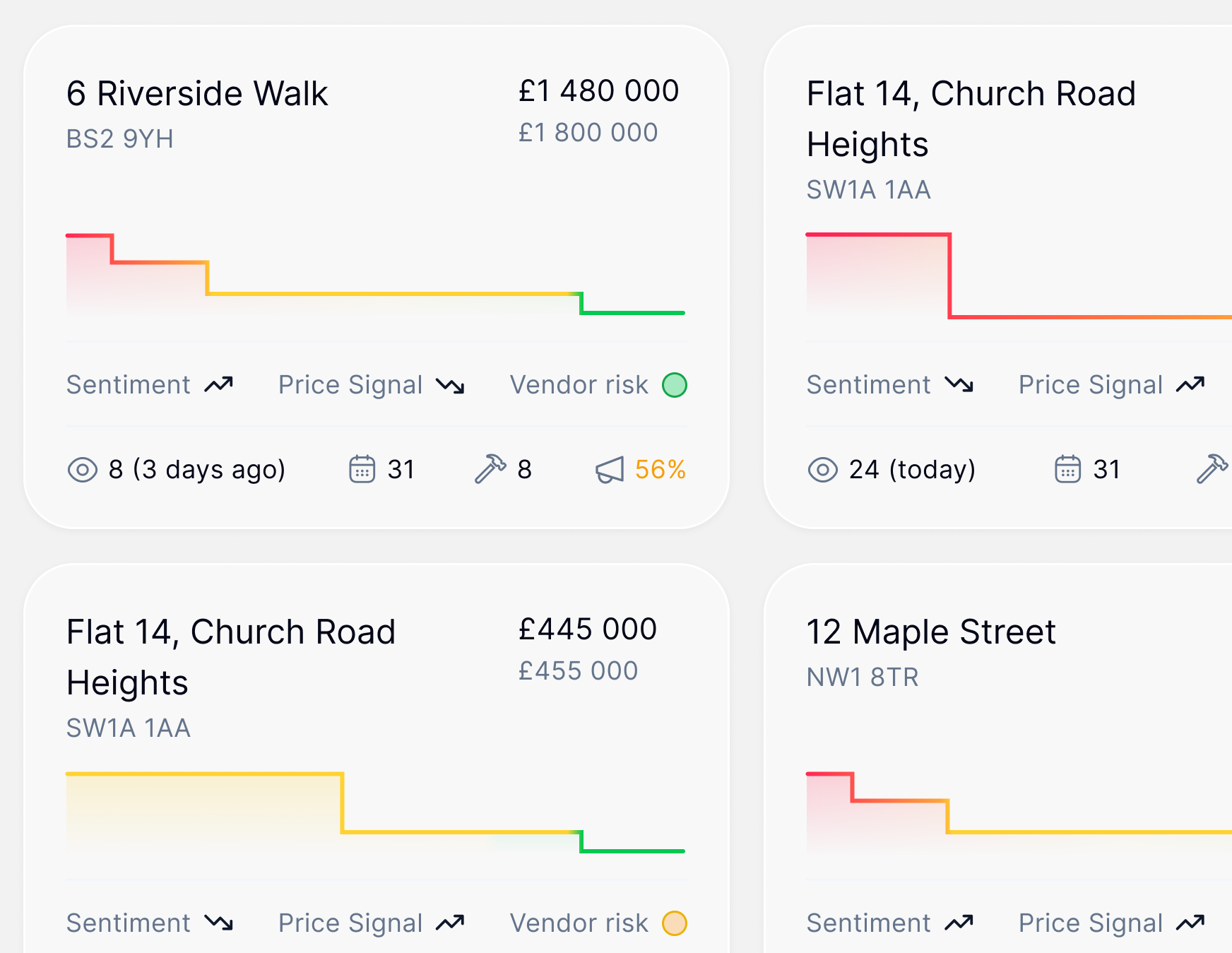The height and width of the screenshot is (953, 1232).
Task: Click the hammer icon on 6 Riverside Walk card
Action: [490, 469]
